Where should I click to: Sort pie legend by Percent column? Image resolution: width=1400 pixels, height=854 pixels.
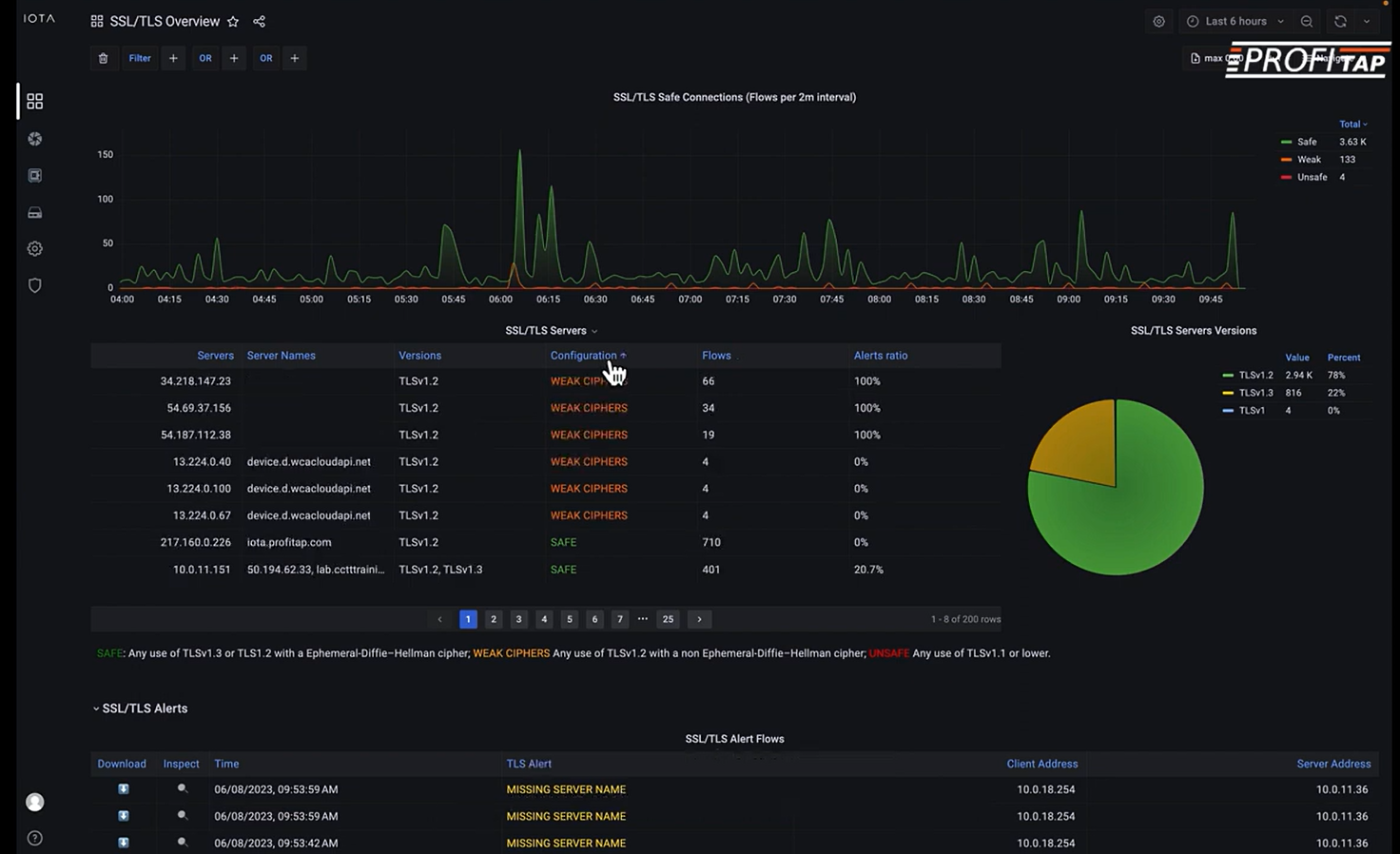tap(1344, 358)
